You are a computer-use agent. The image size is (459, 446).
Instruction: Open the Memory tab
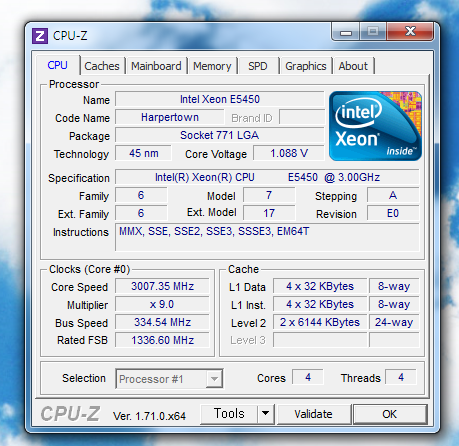pyautogui.click(x=212, y=66)
